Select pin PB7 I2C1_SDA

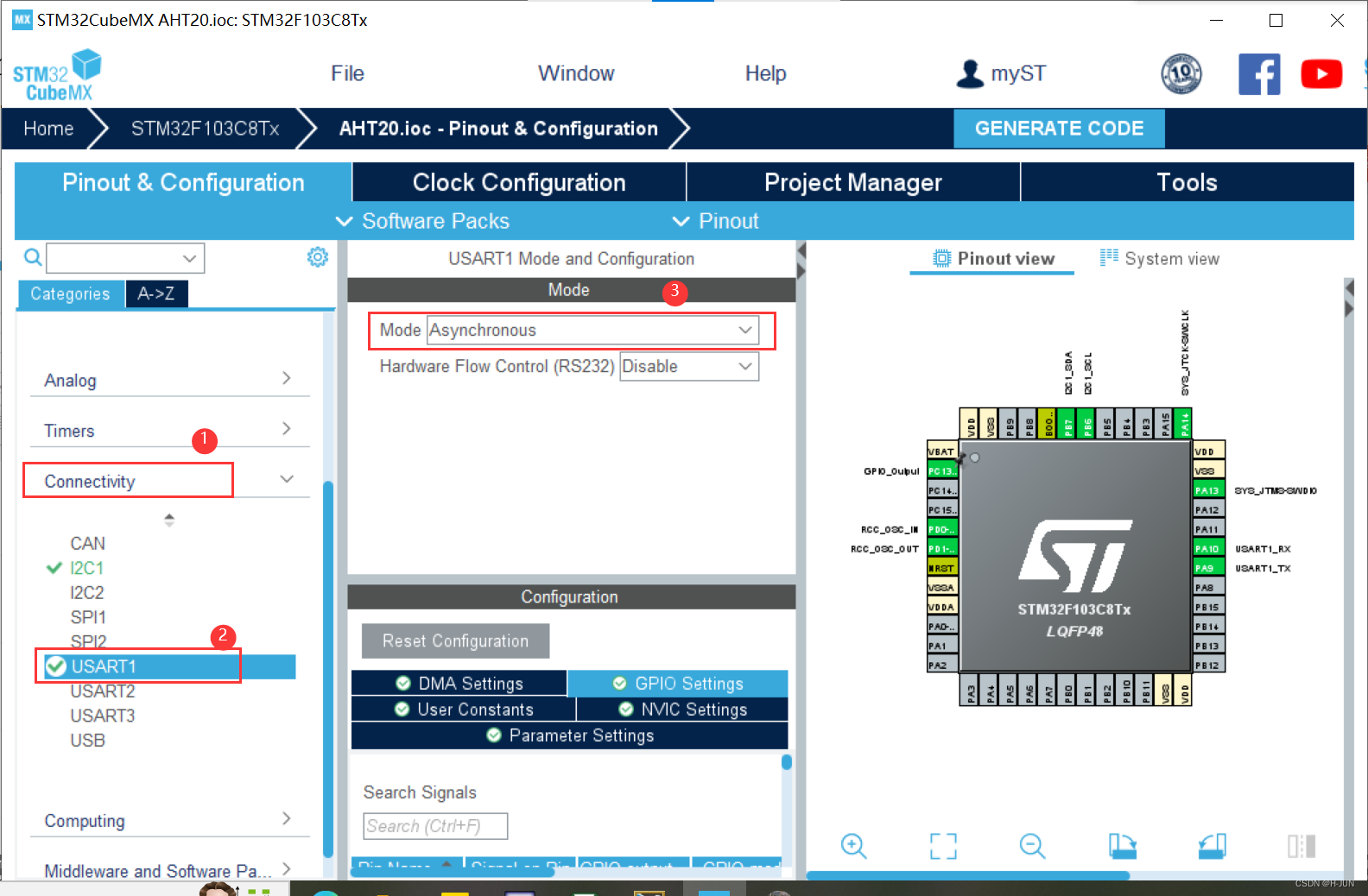click(x=1068, y=424)
